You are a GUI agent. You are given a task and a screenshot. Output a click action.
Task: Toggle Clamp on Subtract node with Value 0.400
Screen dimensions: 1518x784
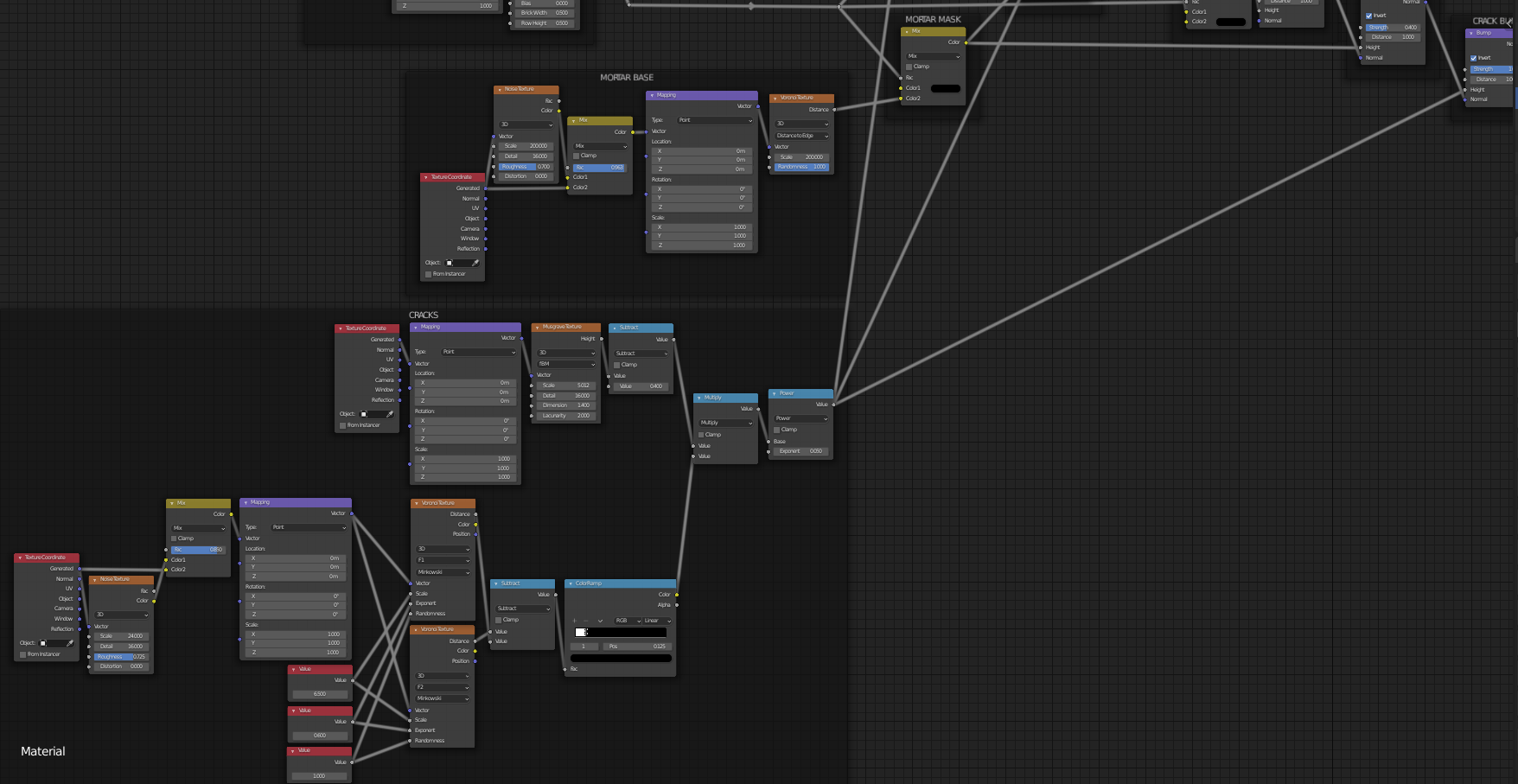617,365
